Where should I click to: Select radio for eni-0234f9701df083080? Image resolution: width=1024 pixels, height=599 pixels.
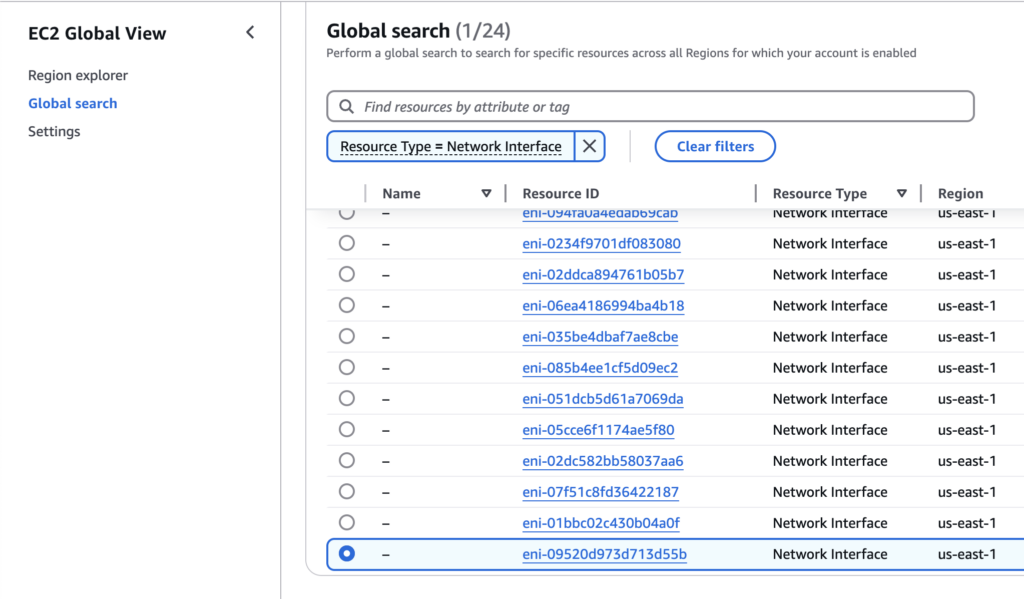coord(347,243)
